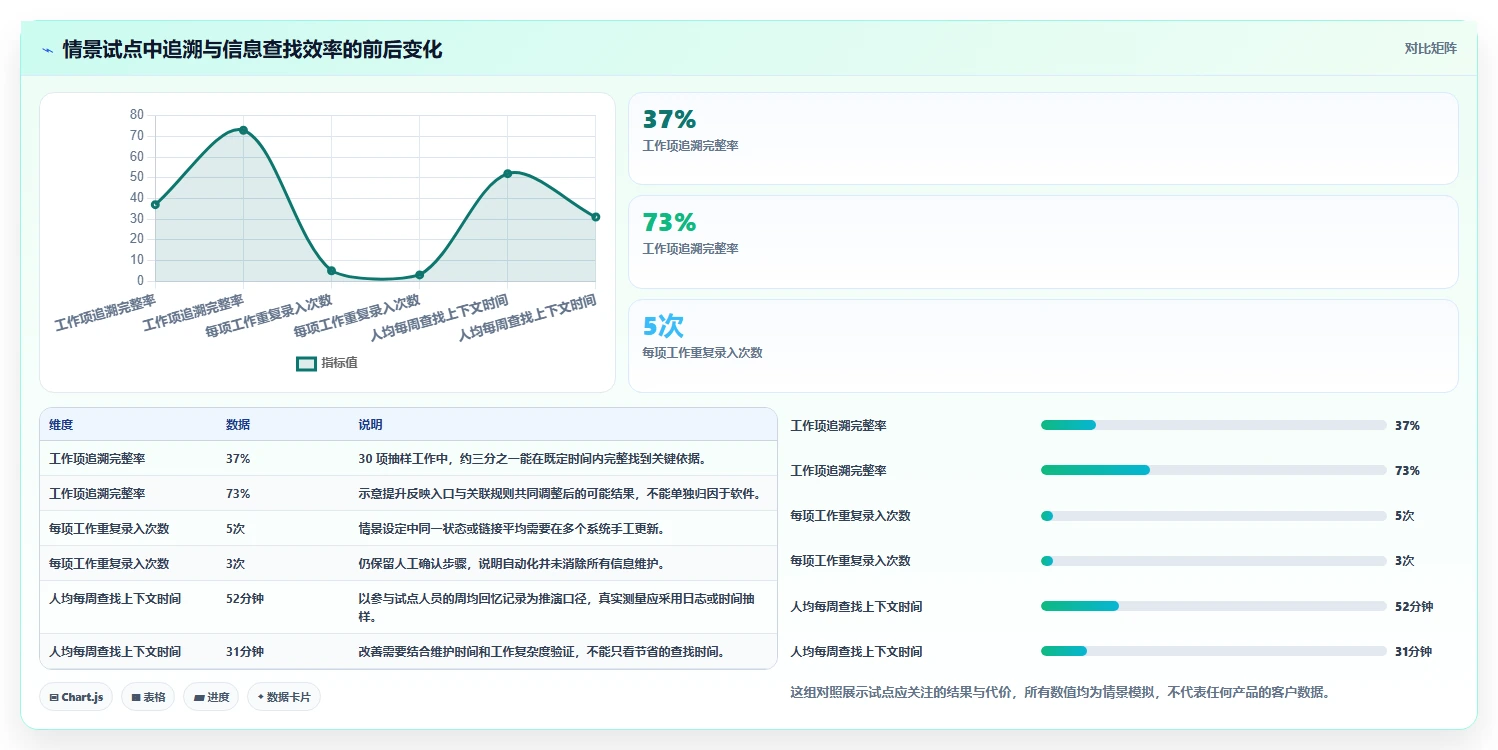
Task: Click the table cell showing 37%
Action: click(238, 459)
